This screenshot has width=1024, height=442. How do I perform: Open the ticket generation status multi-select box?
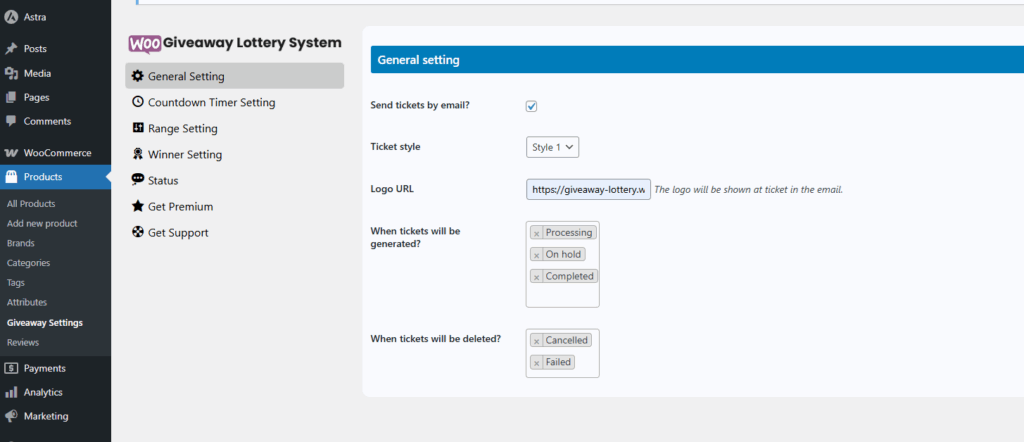point(562,264)
